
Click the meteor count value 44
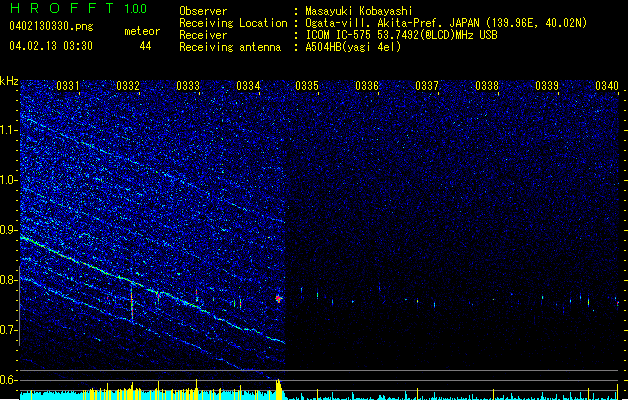click(145, 46)
